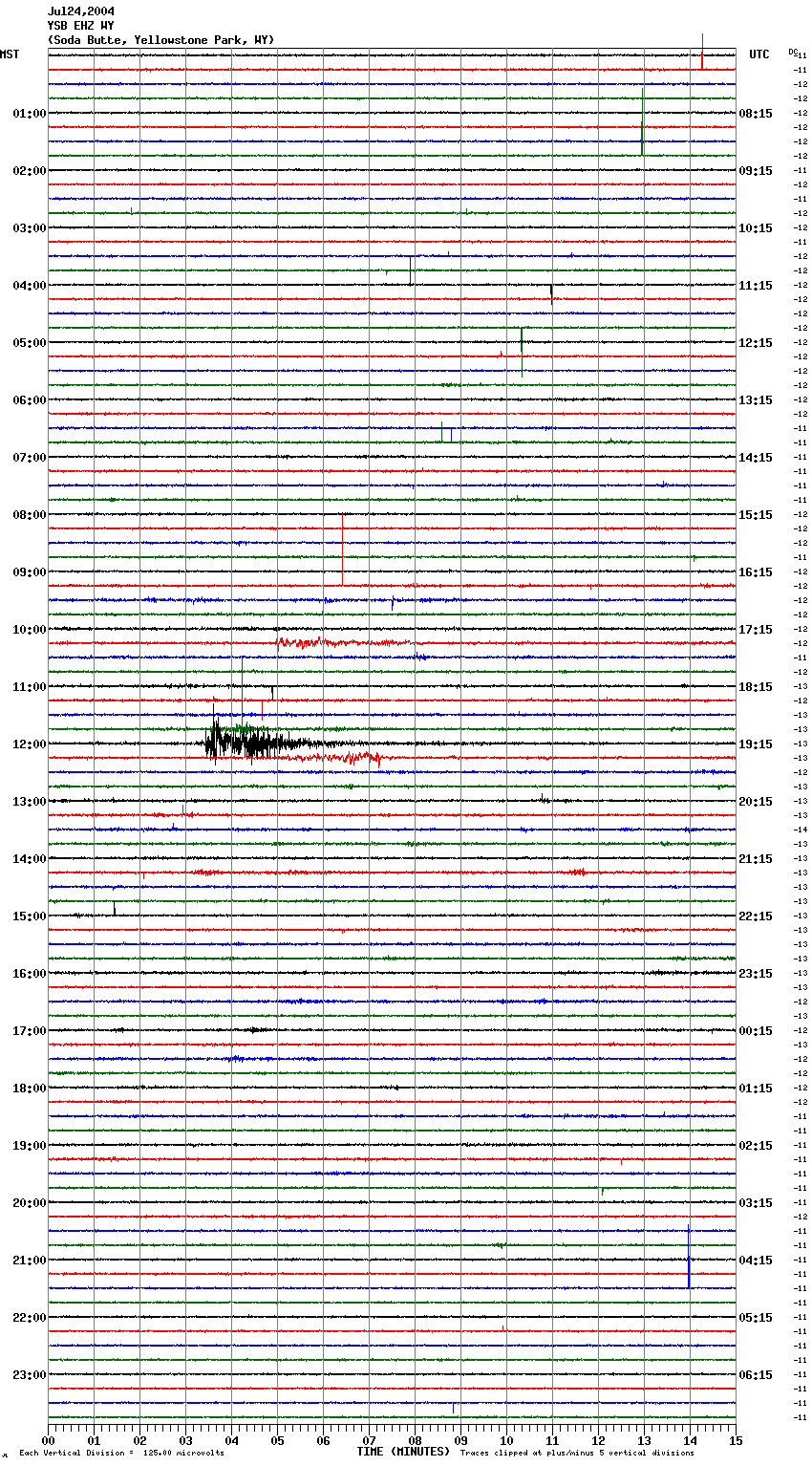Click the 21:15 UTC time label
Image resolution: width=812 pixels, height=1466 pixels.
(x=756, y=859)
